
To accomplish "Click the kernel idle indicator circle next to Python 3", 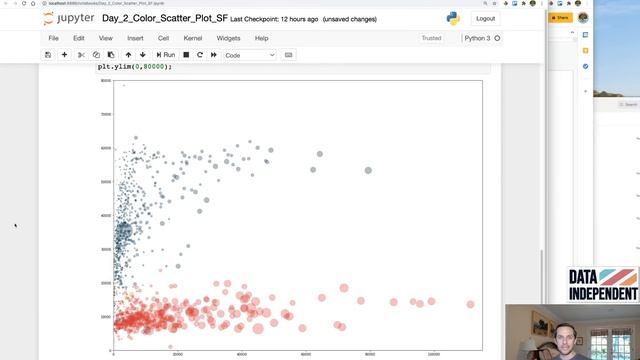I will (x=497, y=38).
